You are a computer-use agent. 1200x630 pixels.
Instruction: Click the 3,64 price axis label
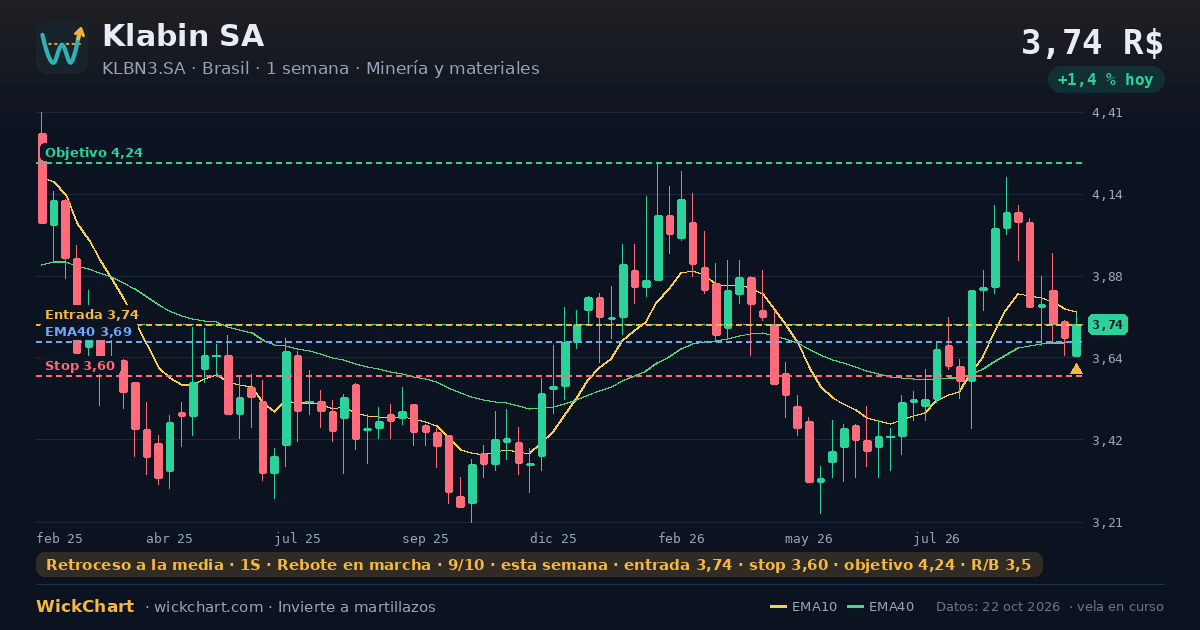tap(1108, 359)
